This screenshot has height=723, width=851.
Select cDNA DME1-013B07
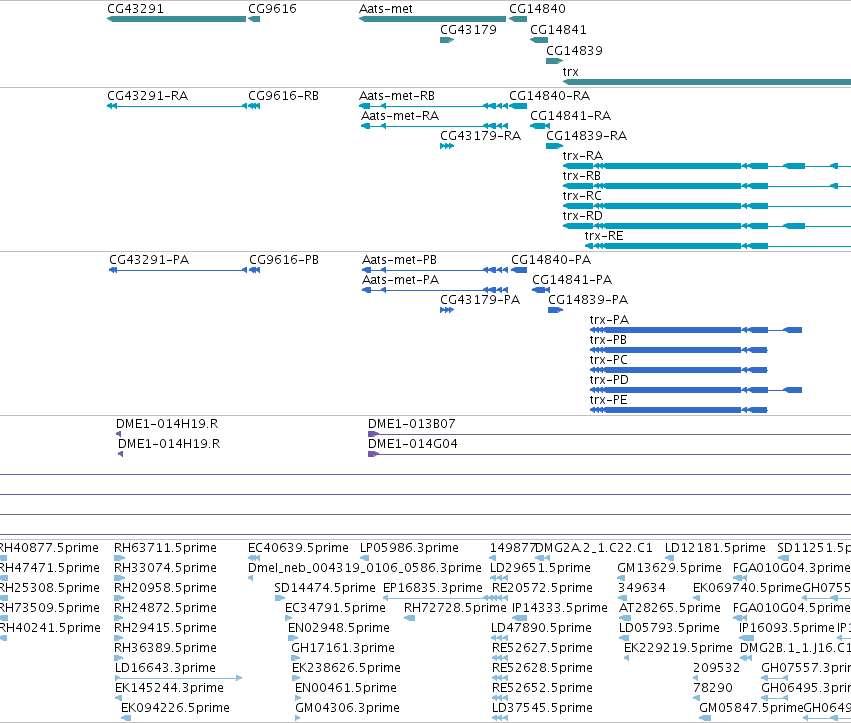(412, 424)
